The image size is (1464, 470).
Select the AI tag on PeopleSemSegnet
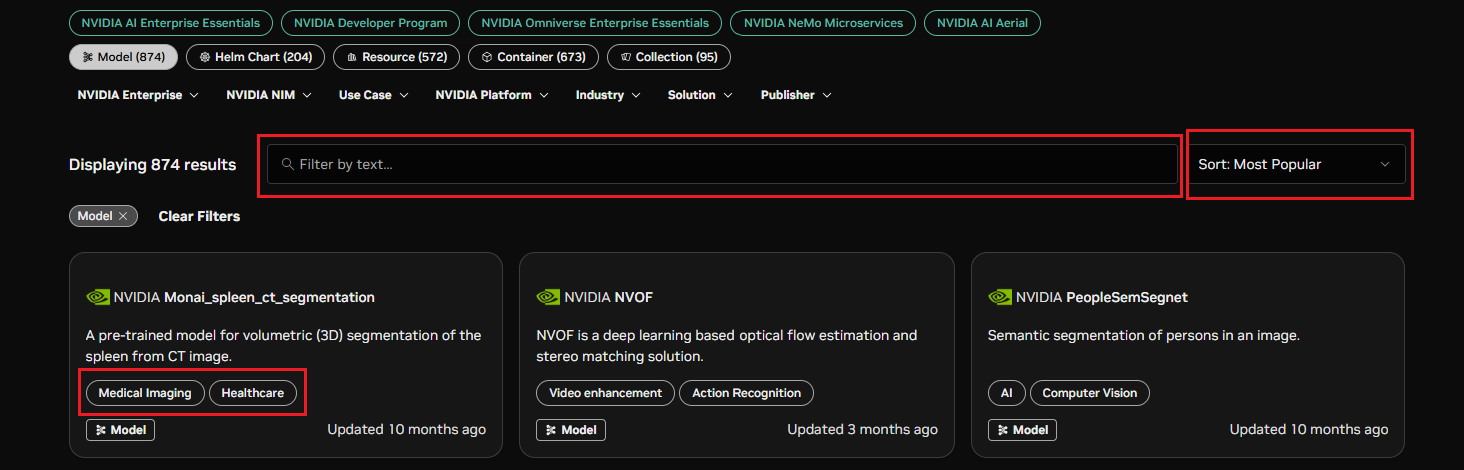[1006, 393]
